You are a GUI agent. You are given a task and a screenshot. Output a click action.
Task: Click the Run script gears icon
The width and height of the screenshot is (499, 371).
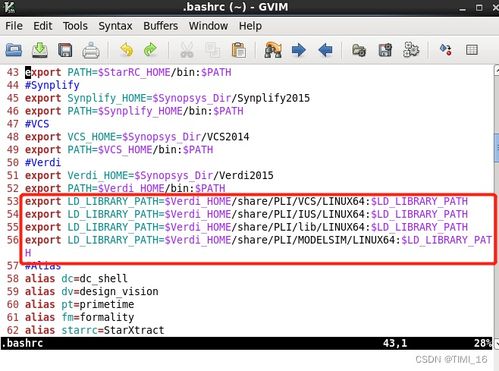coord(411,50)
